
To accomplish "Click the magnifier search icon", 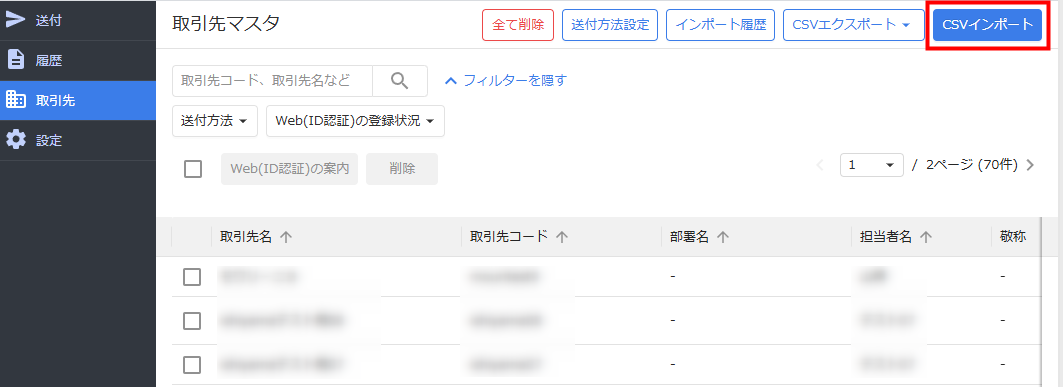I will coord(400,81).
